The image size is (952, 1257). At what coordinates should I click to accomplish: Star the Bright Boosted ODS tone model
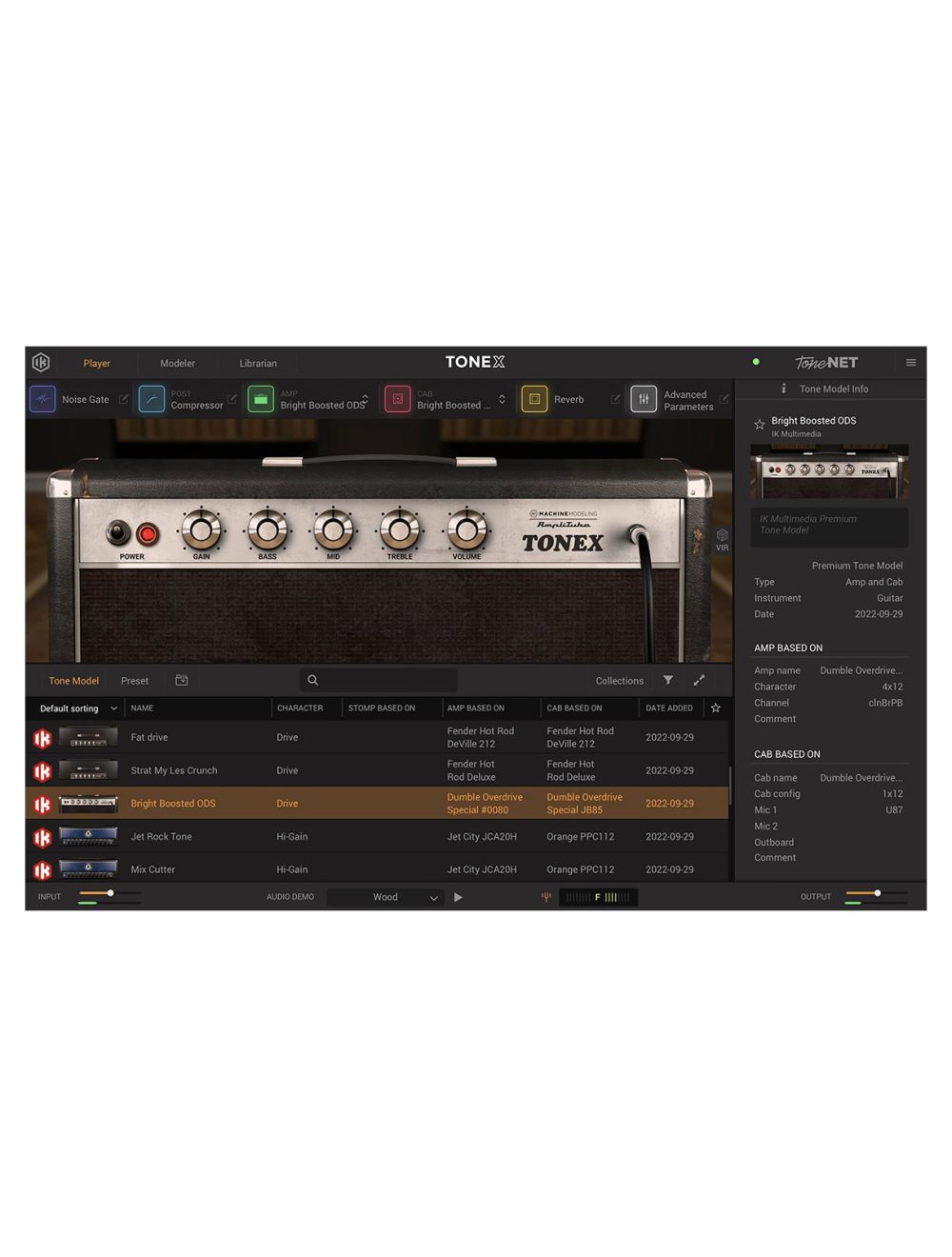[x=759, y=424]
